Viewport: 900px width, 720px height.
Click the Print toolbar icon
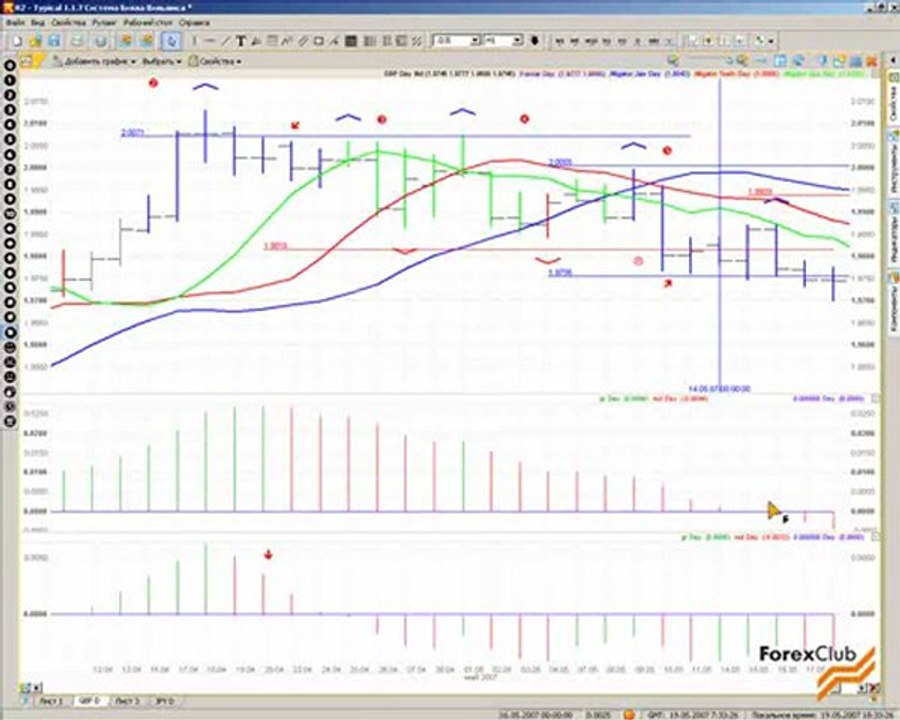click(77, 41)
